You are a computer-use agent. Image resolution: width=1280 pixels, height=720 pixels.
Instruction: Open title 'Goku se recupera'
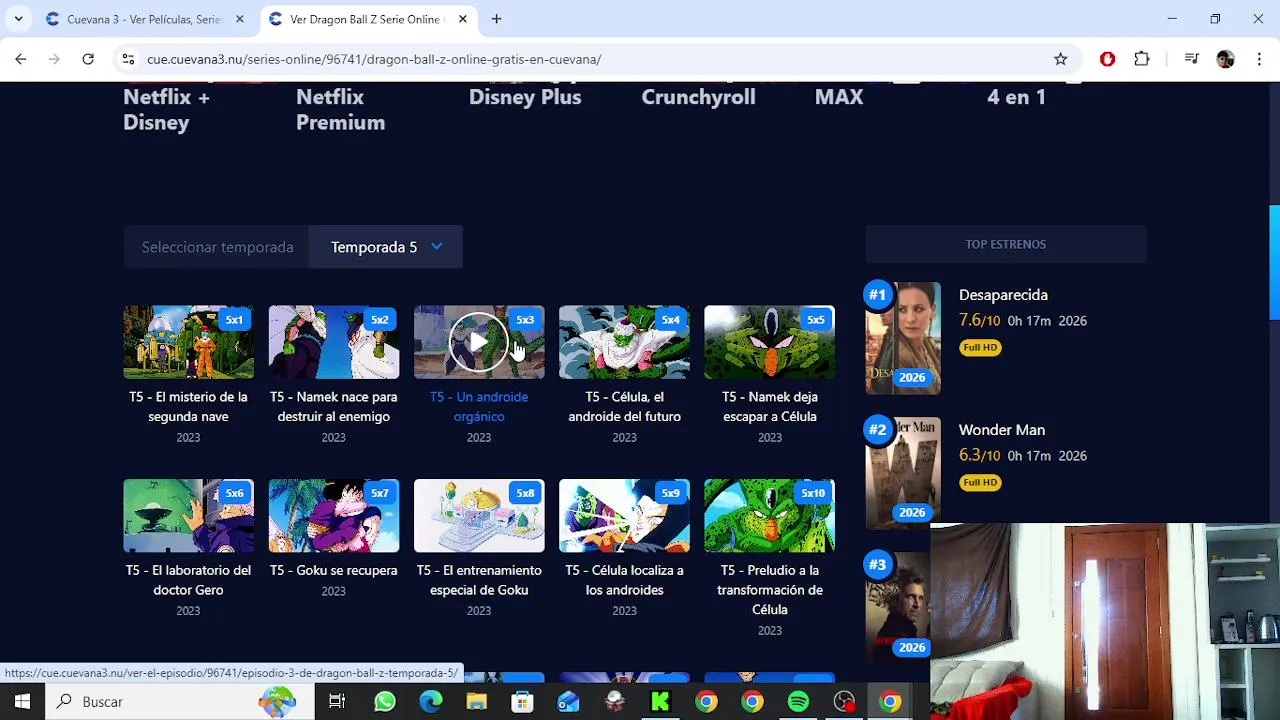pos(333,570)
